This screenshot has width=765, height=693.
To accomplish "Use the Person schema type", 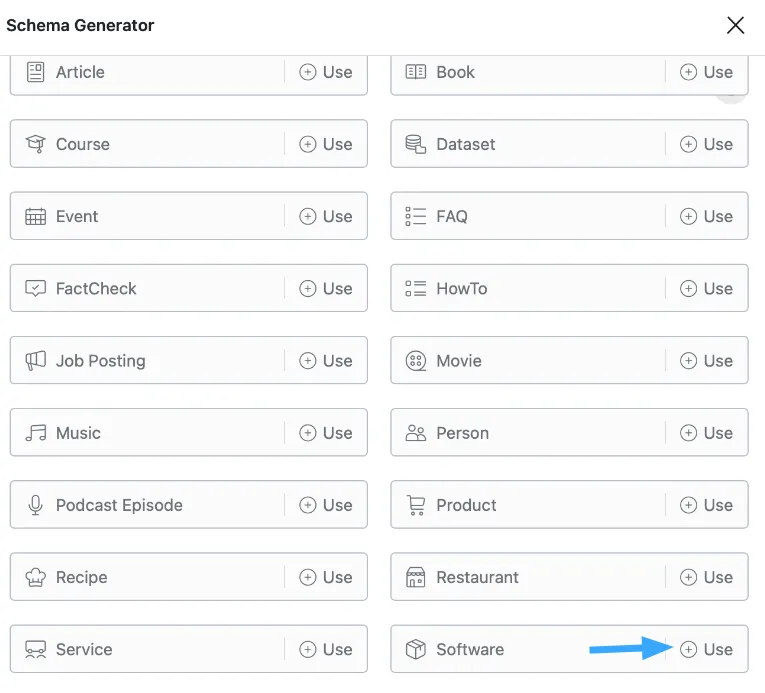I will (706, 433).
